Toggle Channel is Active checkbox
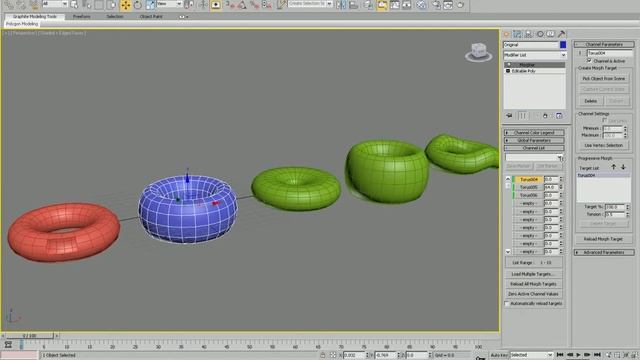Screen dimensions: 640x360 click(x=589, y=60)
